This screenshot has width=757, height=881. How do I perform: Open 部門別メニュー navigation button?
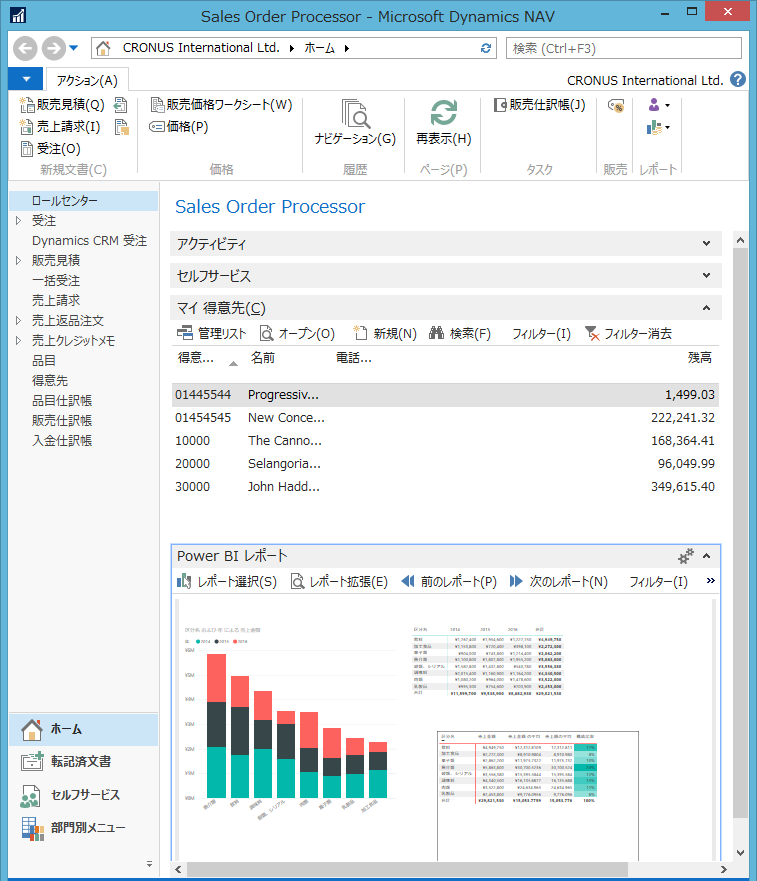point(83,828)
